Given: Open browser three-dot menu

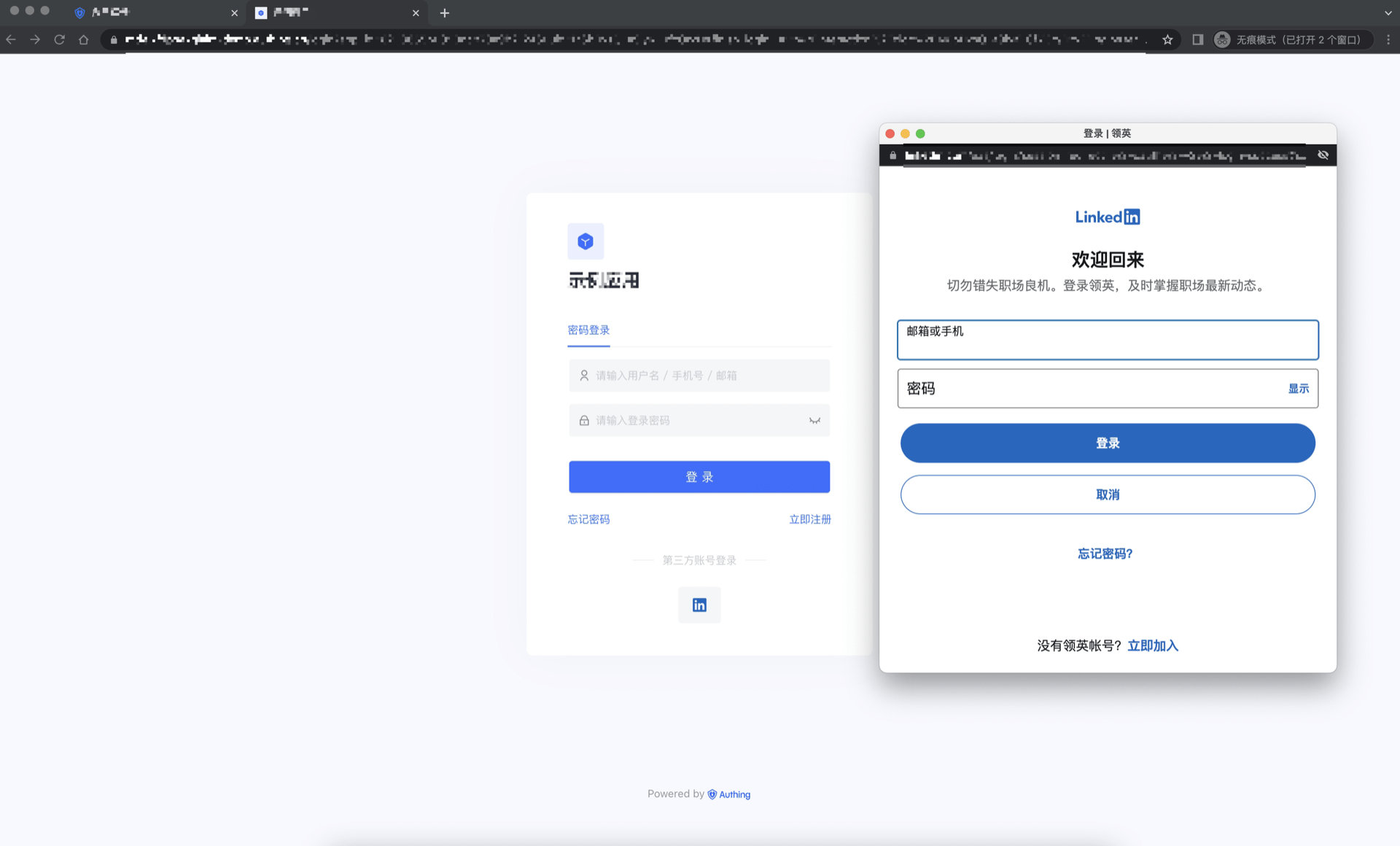Looking at the screenshot, I should click(x=1388, y=39).
